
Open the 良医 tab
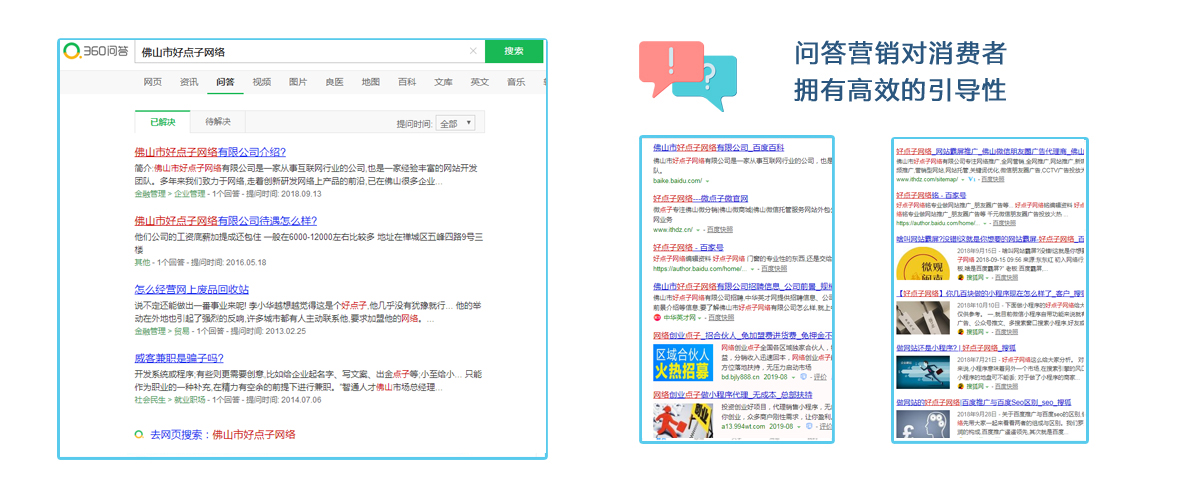click(x=334, y=82)
